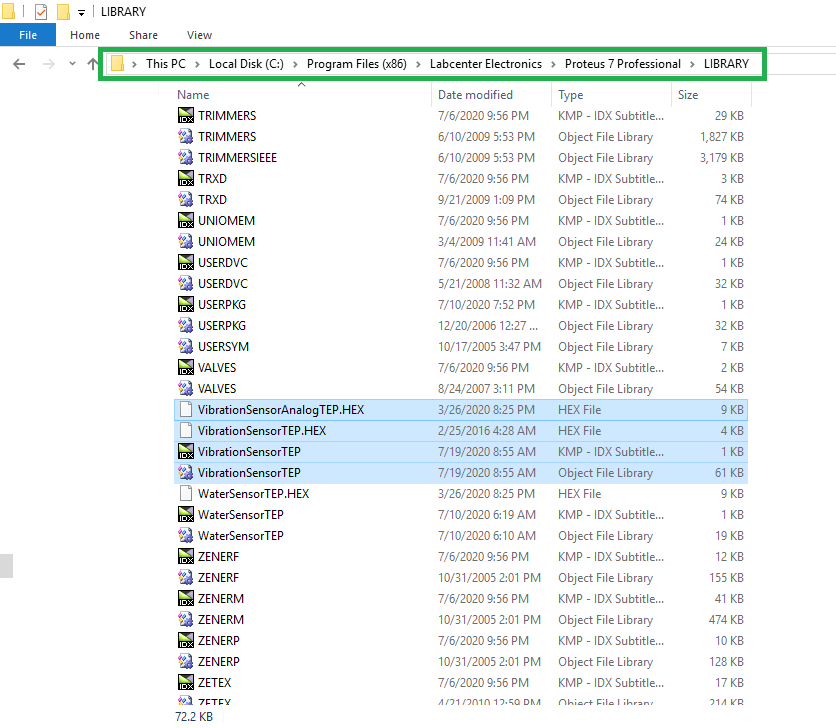Viewport: 836px width, 728px height.
Task: Select VibrationSensorAnalogTEP.HEX file icon
Action: point(186,410)
